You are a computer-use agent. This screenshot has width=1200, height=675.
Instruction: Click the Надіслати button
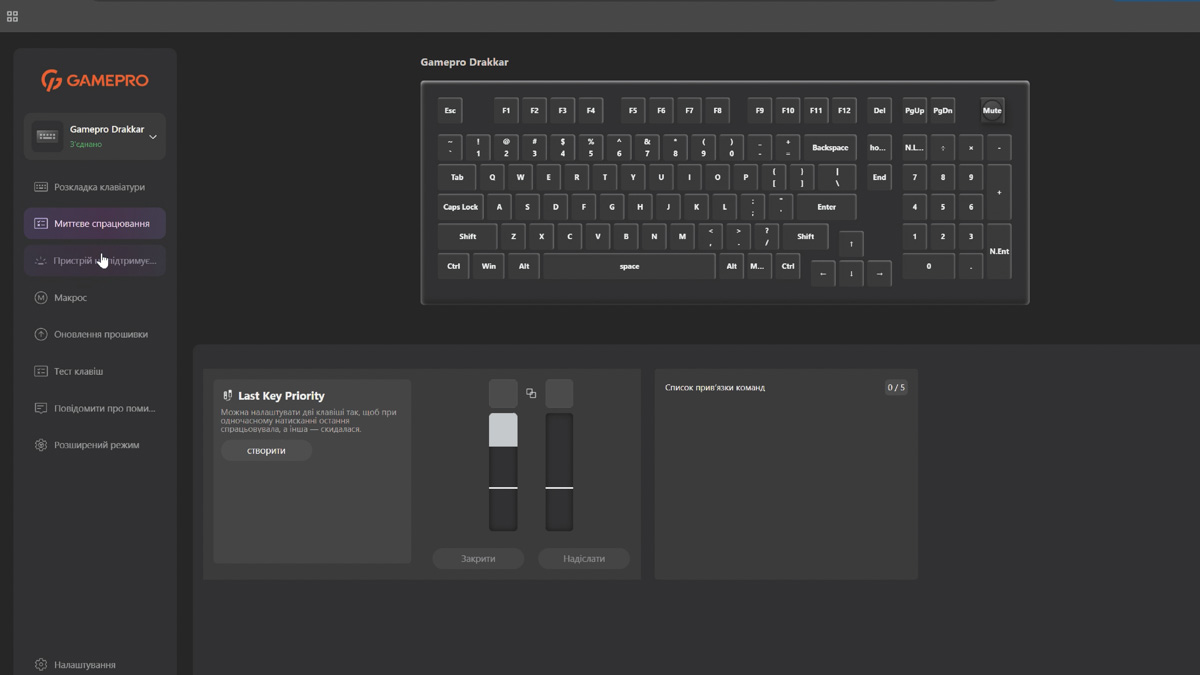584,559
